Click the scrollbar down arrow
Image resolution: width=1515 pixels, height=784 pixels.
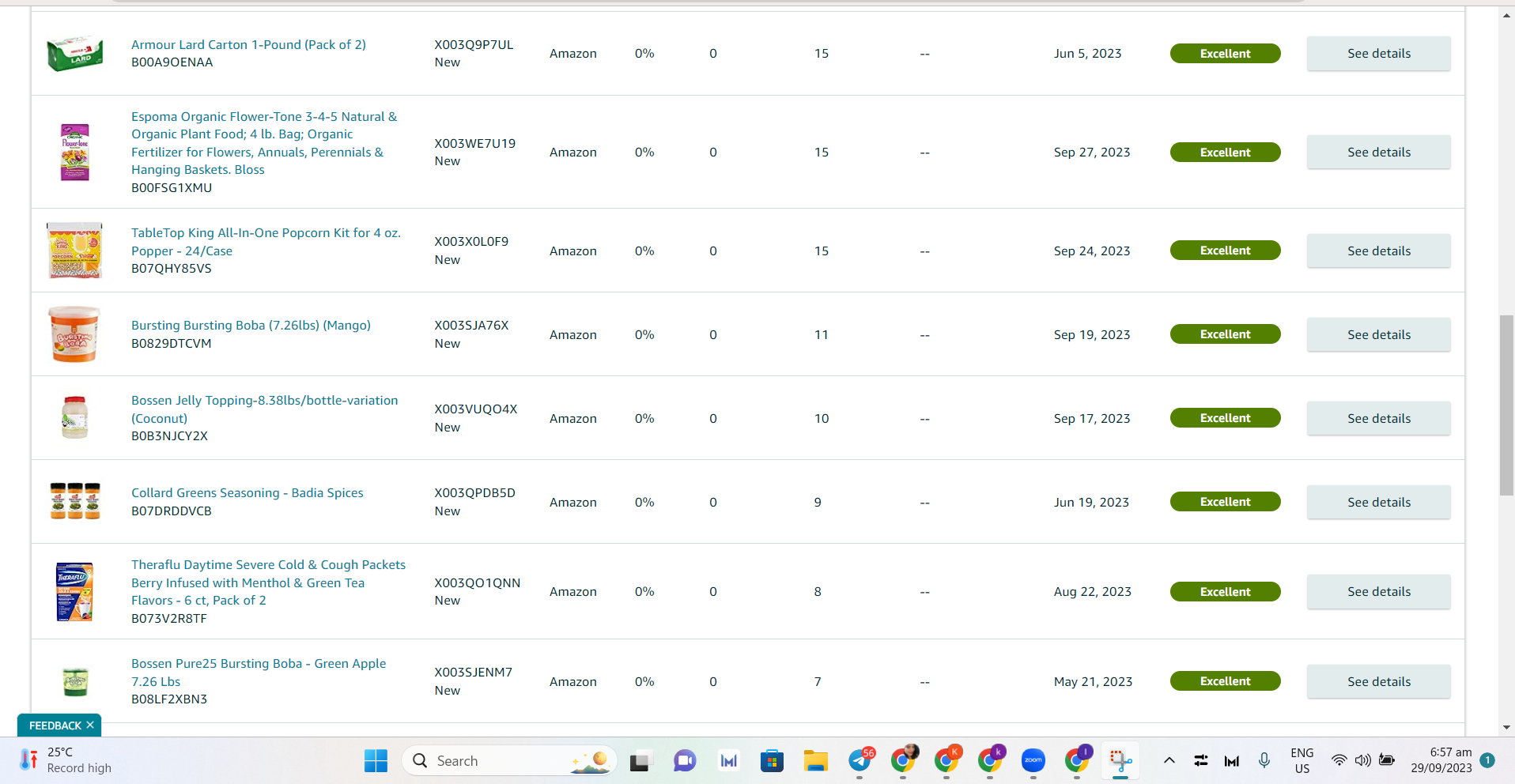click(1506, 727)
